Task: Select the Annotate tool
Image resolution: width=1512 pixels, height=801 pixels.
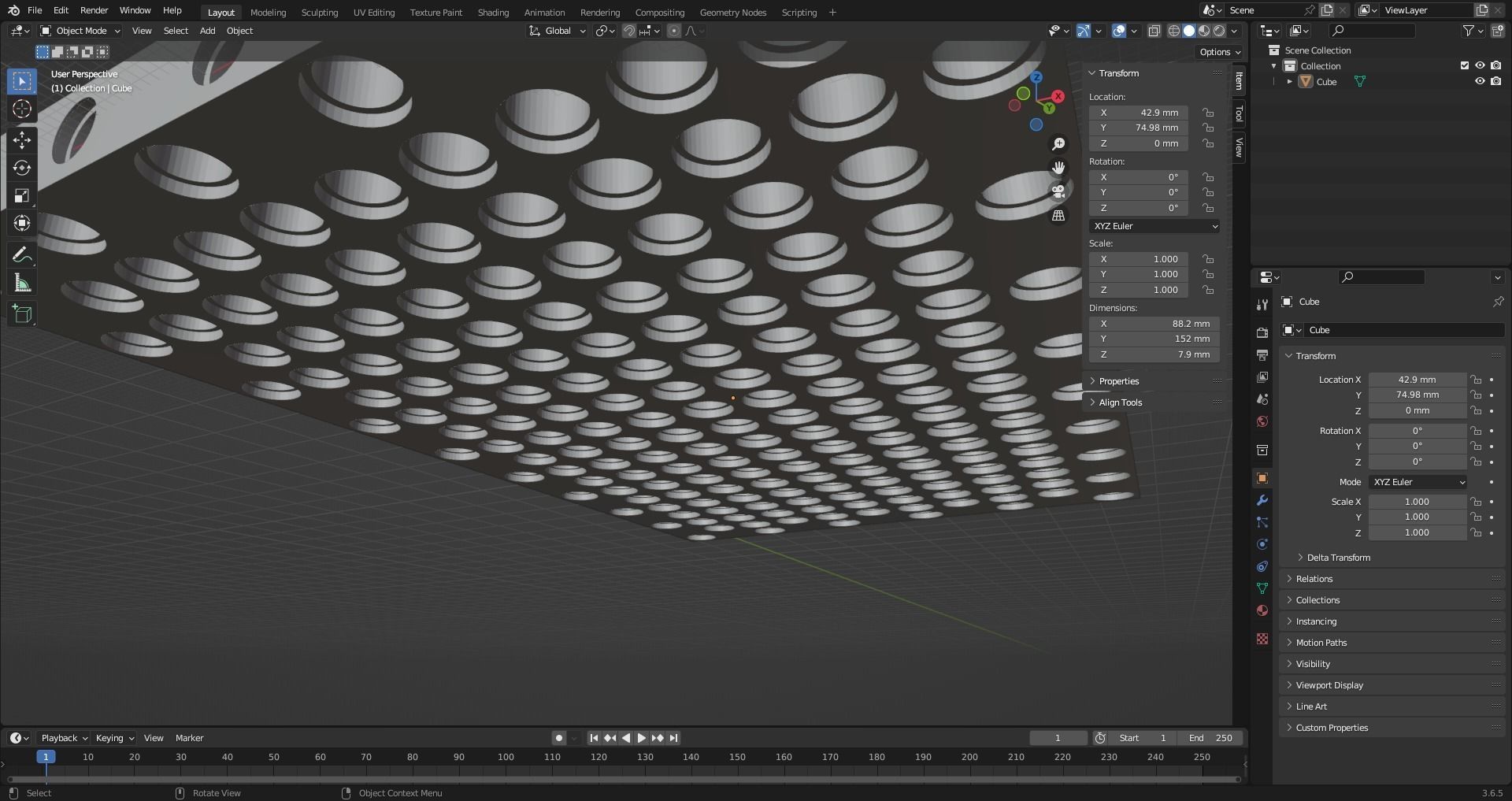Action: (22, 254)
